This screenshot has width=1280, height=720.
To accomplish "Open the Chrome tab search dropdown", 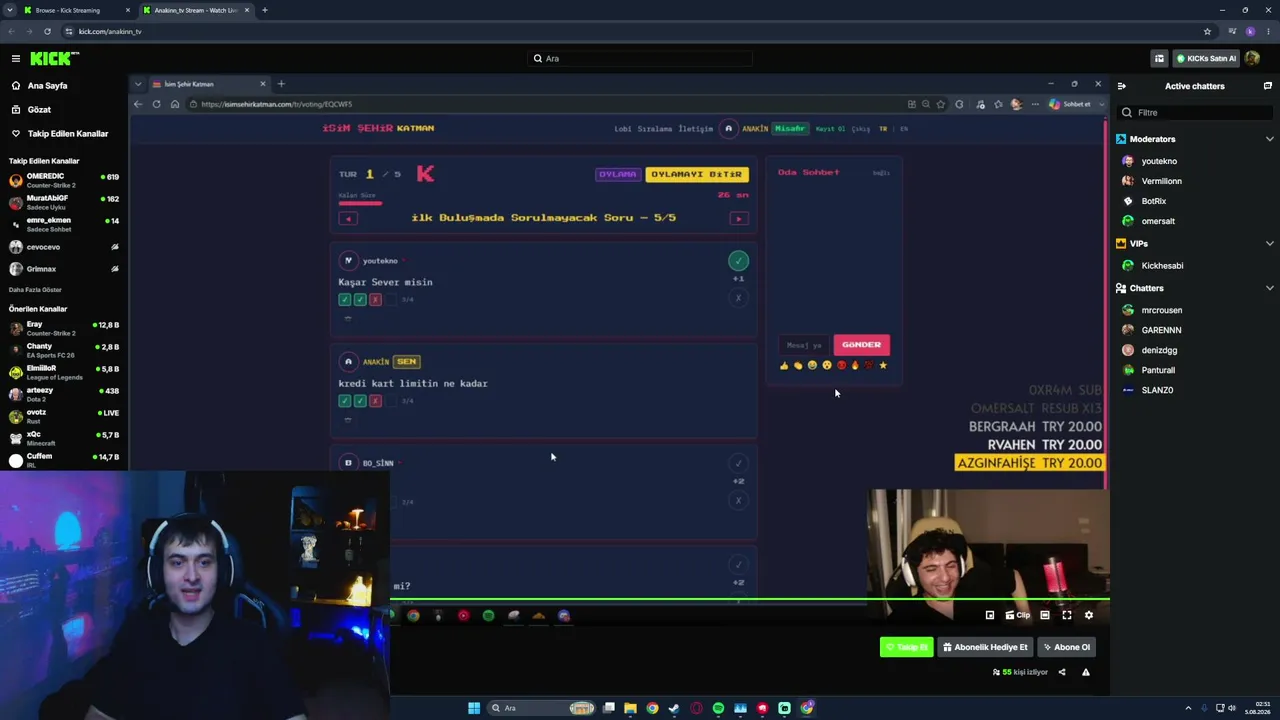I will (9, 10).
